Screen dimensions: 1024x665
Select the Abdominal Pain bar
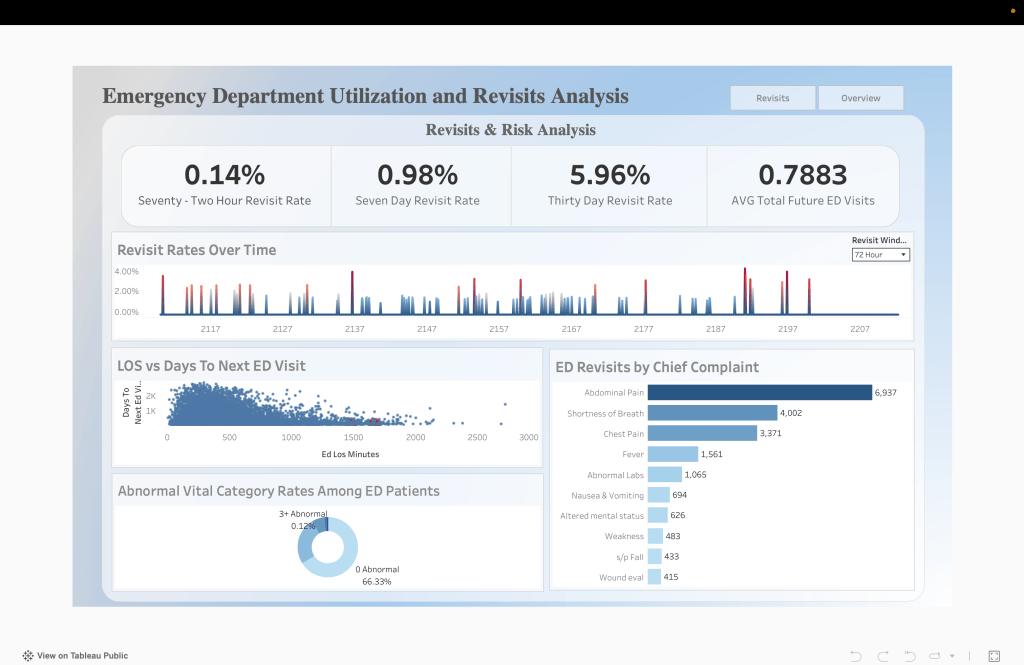click(759, 393)
